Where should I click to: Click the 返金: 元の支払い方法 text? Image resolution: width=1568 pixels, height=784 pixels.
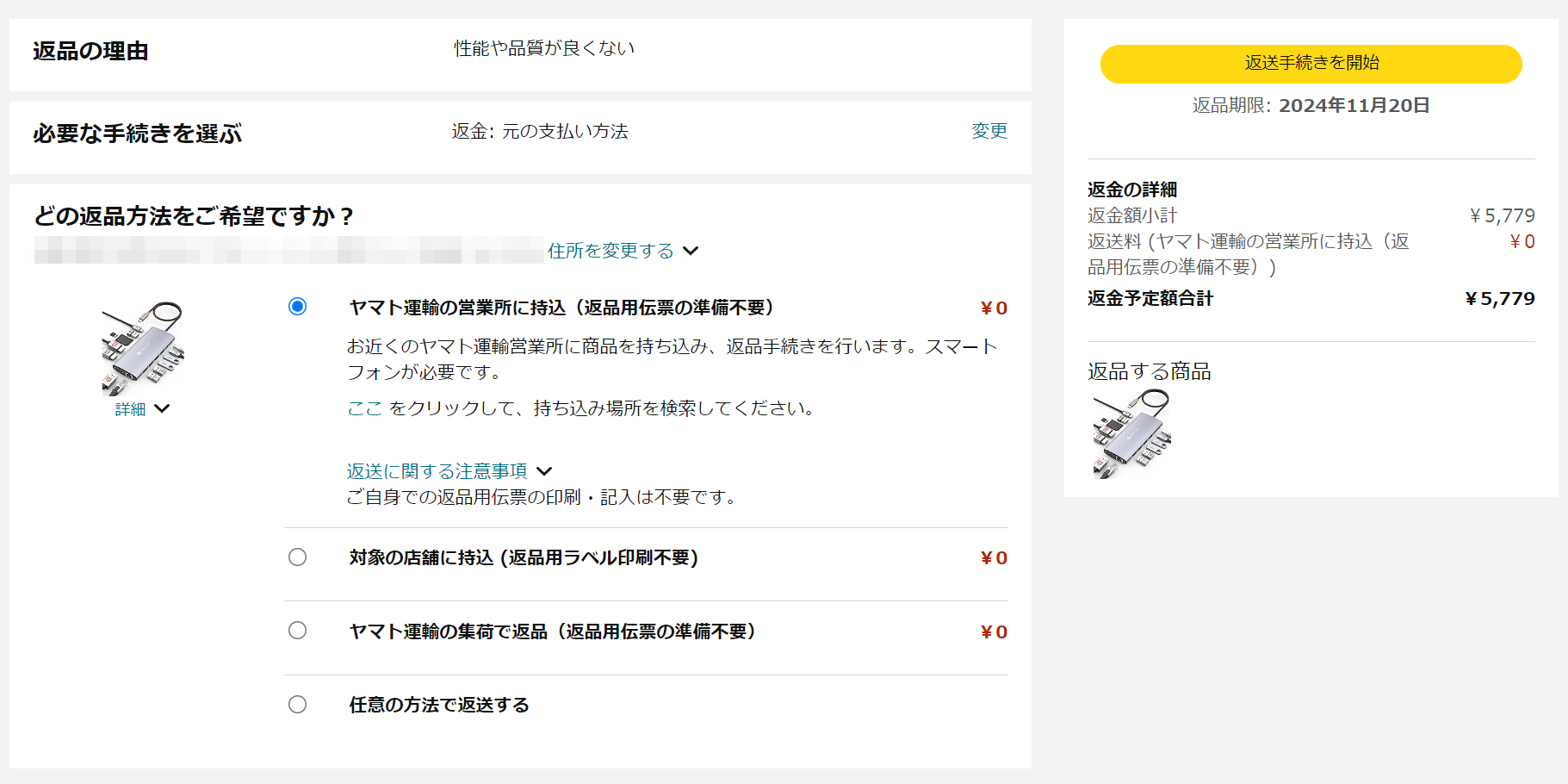click(x=540, y=131)
